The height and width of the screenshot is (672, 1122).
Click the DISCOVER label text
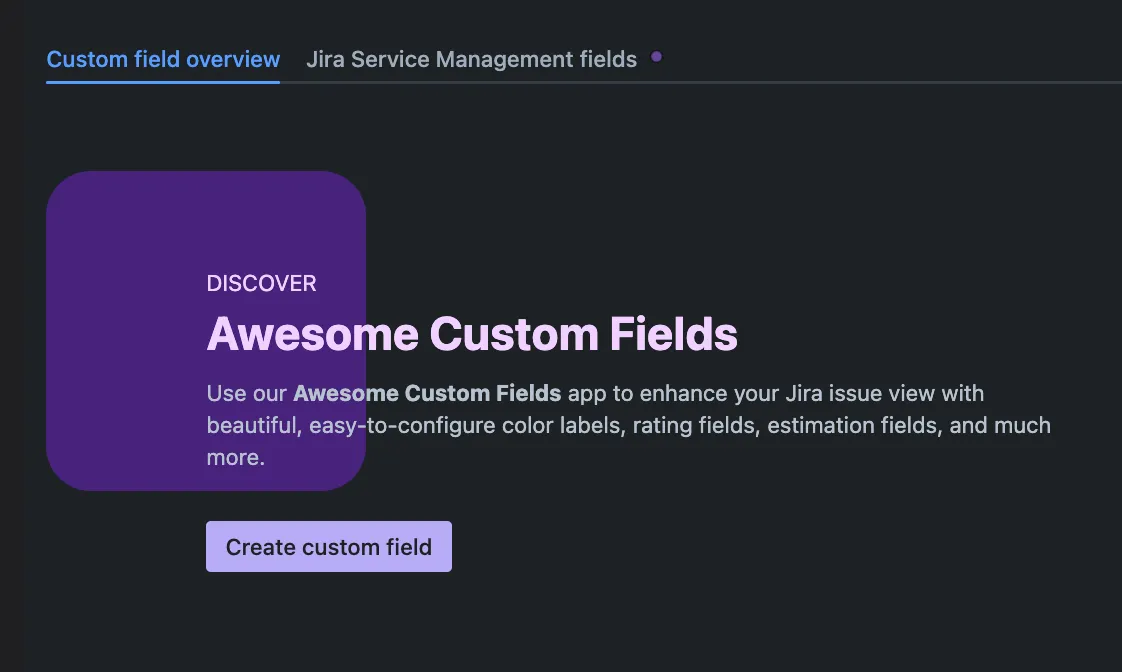click(261, 283)
